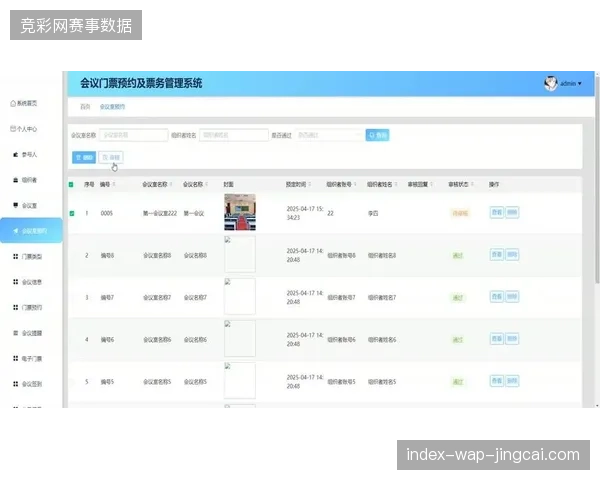Open 门票预约 in the sidebar
The width and height of the screenshot is (600, 480).
[28, 307]
